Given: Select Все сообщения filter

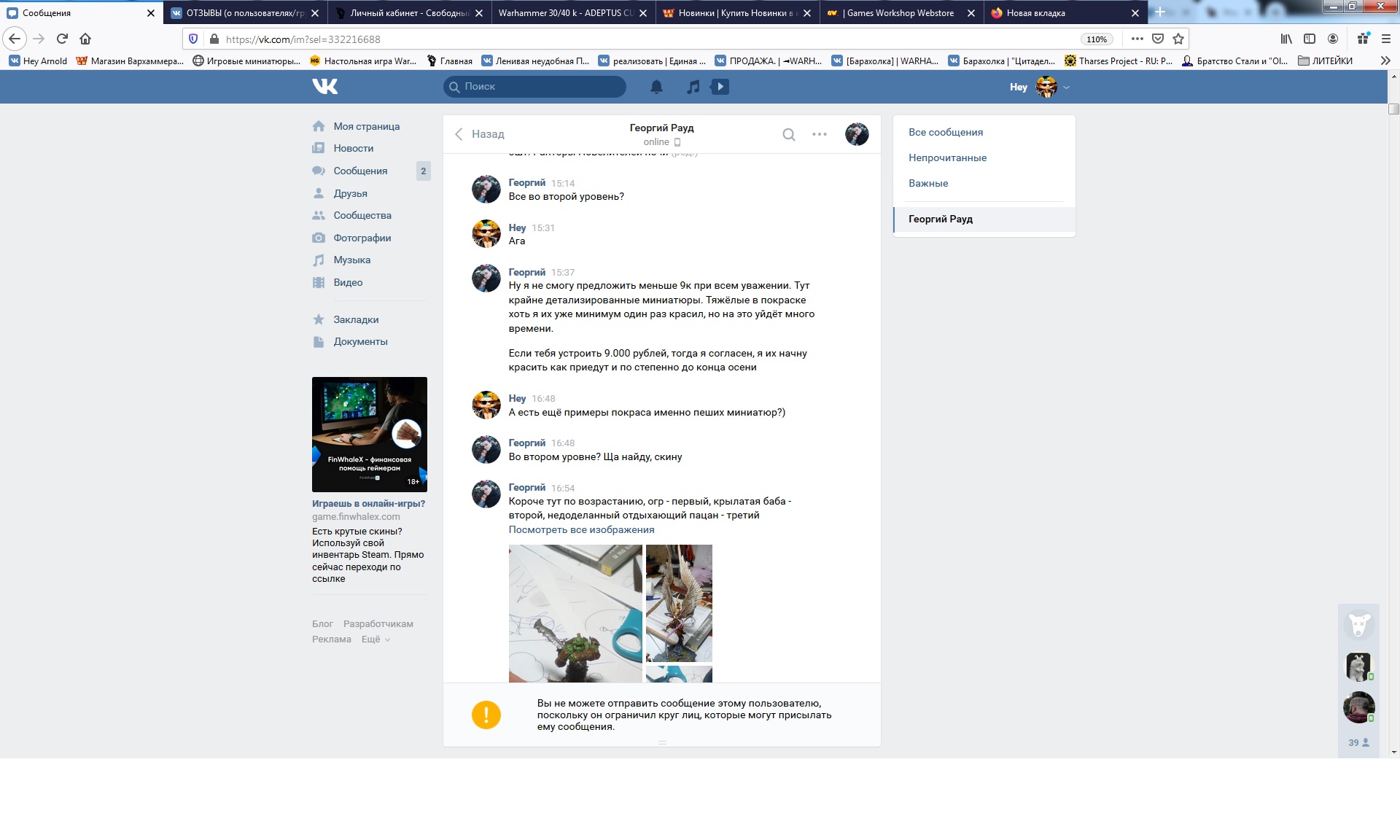Looking at the screenshot, I should click(x=984, y=132).
